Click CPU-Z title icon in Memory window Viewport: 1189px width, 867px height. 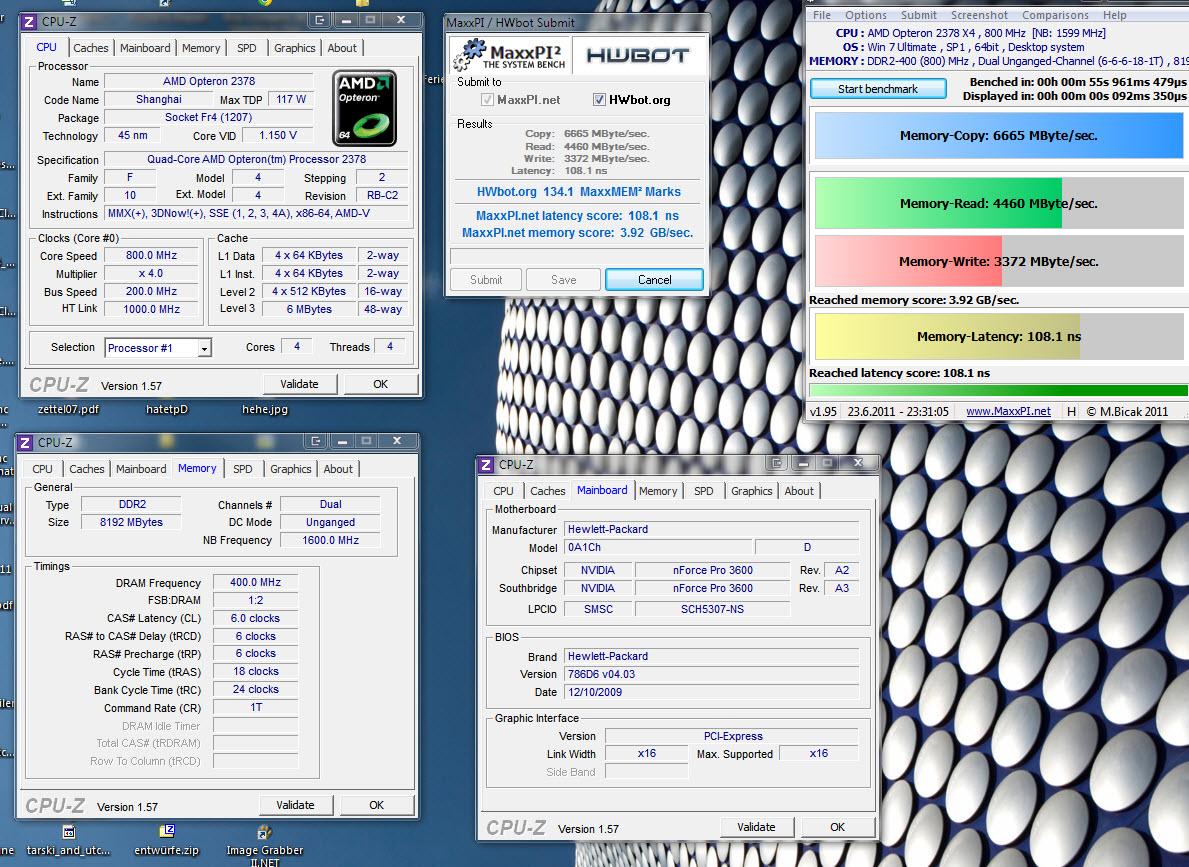(25, 442)
